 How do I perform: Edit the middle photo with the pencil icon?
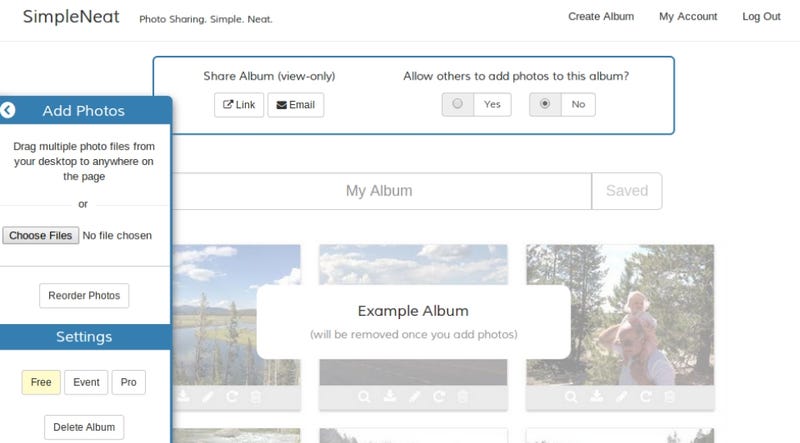[x=414, y=396]
